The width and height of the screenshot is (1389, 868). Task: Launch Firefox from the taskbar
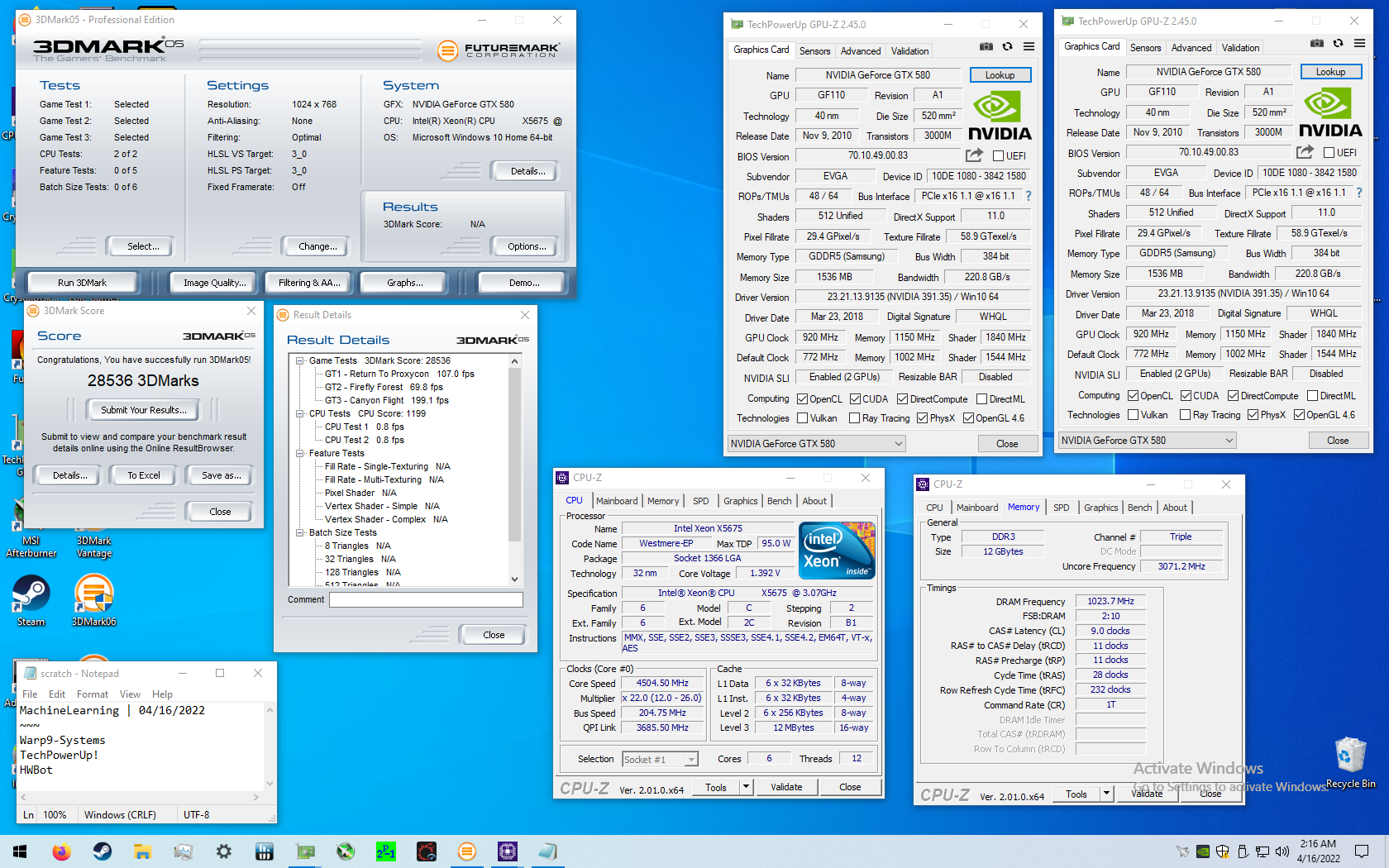click(61, 851)
